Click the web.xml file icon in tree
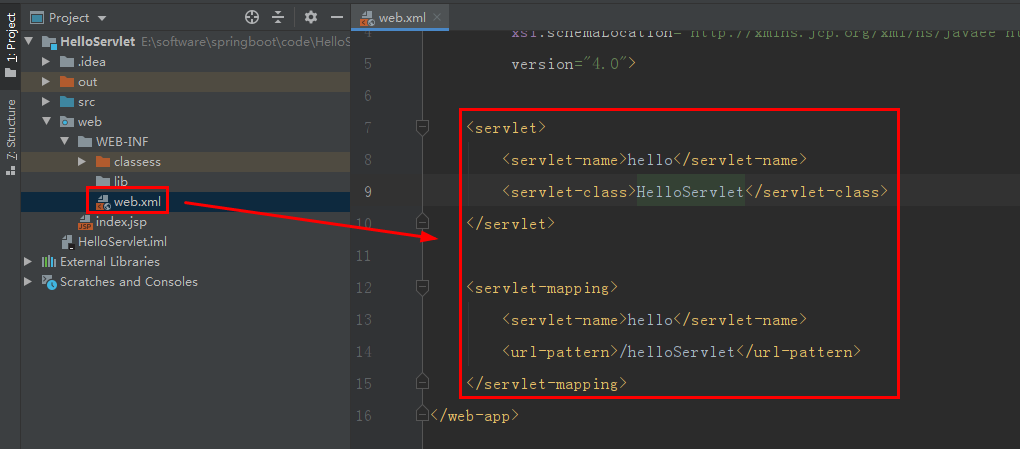Viewport: 1020px width, 449px height. (x=103, y=202)
